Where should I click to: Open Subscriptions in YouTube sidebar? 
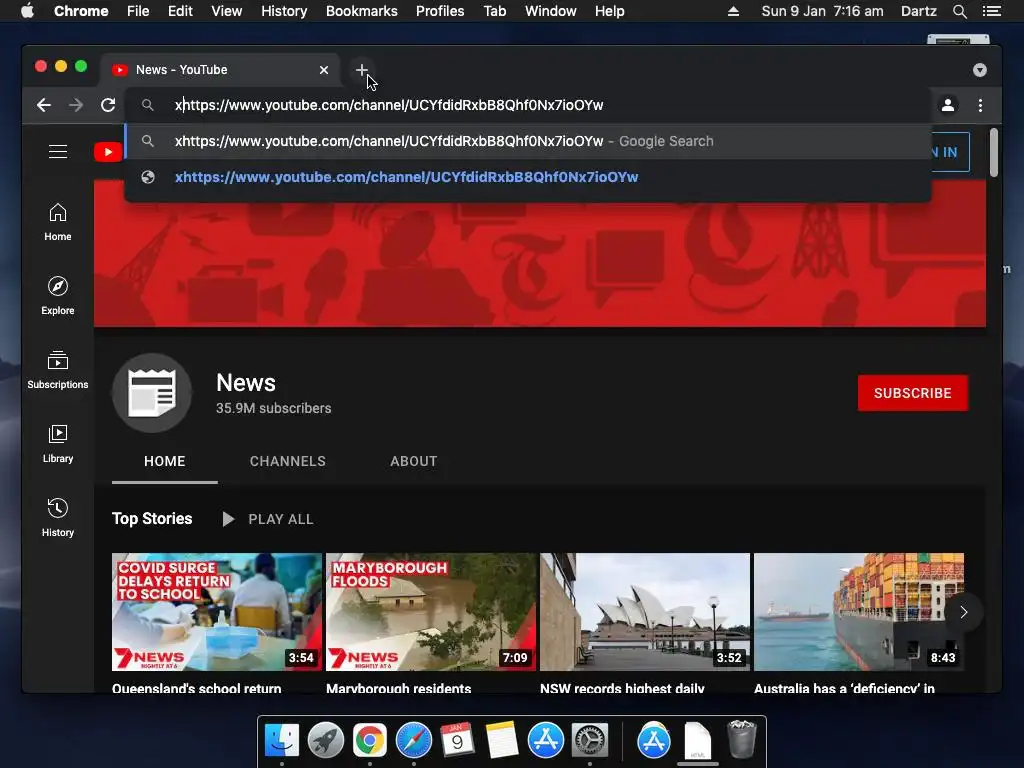tap(57, 370)
